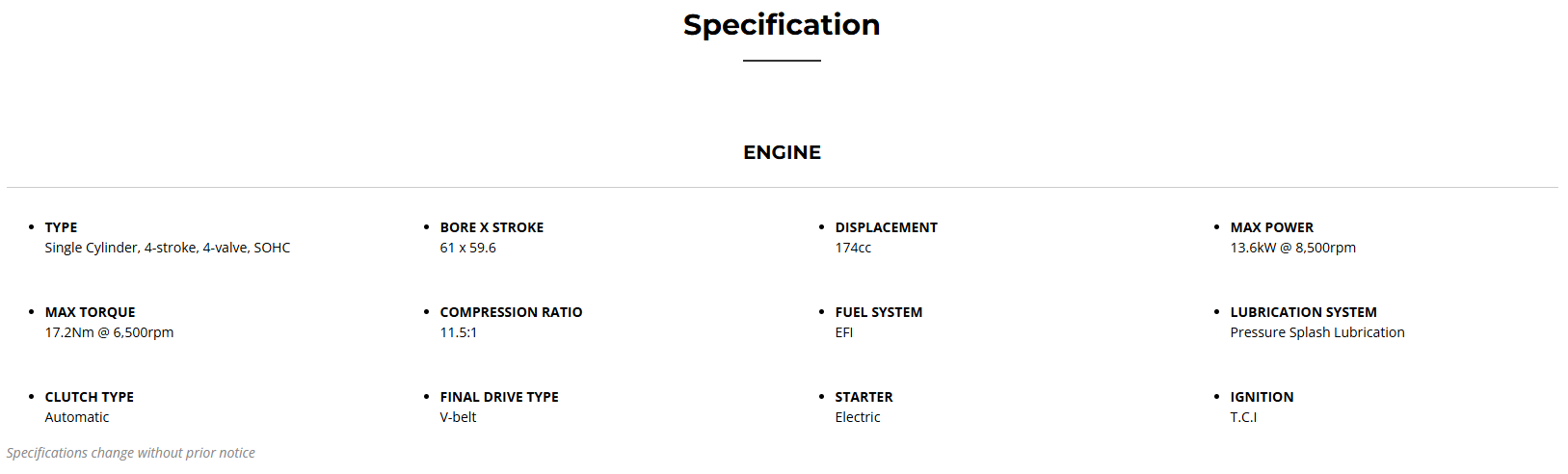Image resolution: width=1568 pixels, height=474 pixels.
Task: Select the TYPE spec label
Action: (x=61, y=227)
